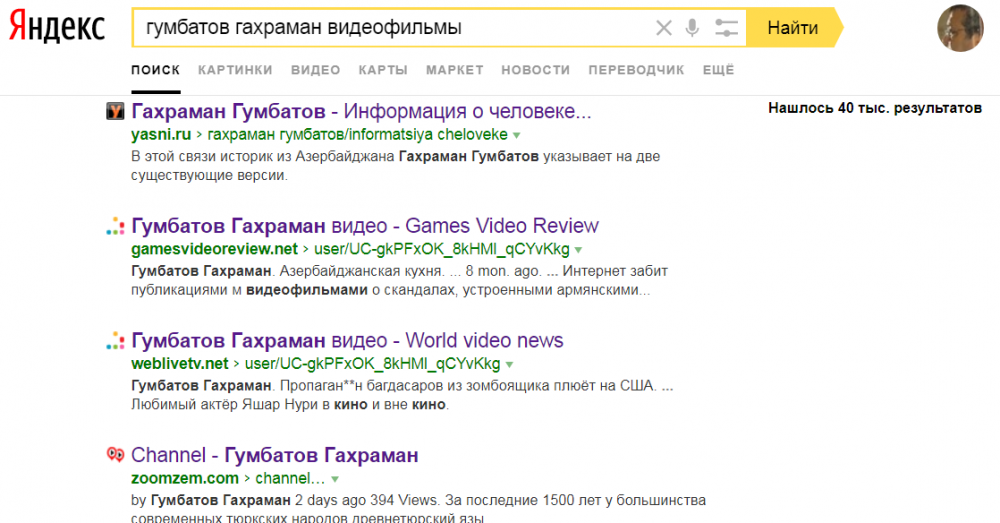Click snippet 'by Гумбатов Гахраман 2 days ago 394 Views'
This screenshot has height=523, width=1000.
coord(284,500)
